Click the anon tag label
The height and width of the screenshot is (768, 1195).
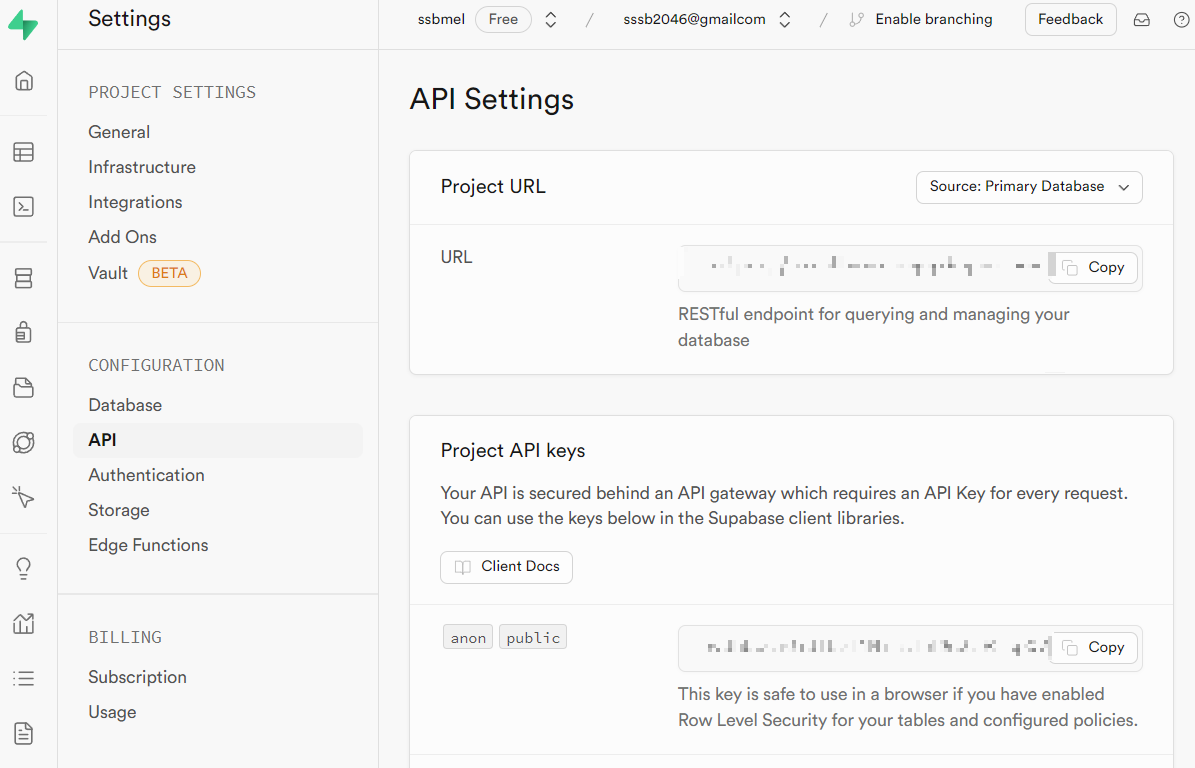click(x=468, y=638)
